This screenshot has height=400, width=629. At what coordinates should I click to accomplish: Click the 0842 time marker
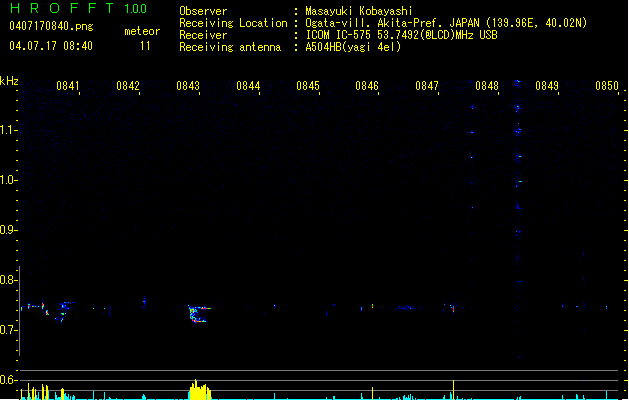pos(128,86)
